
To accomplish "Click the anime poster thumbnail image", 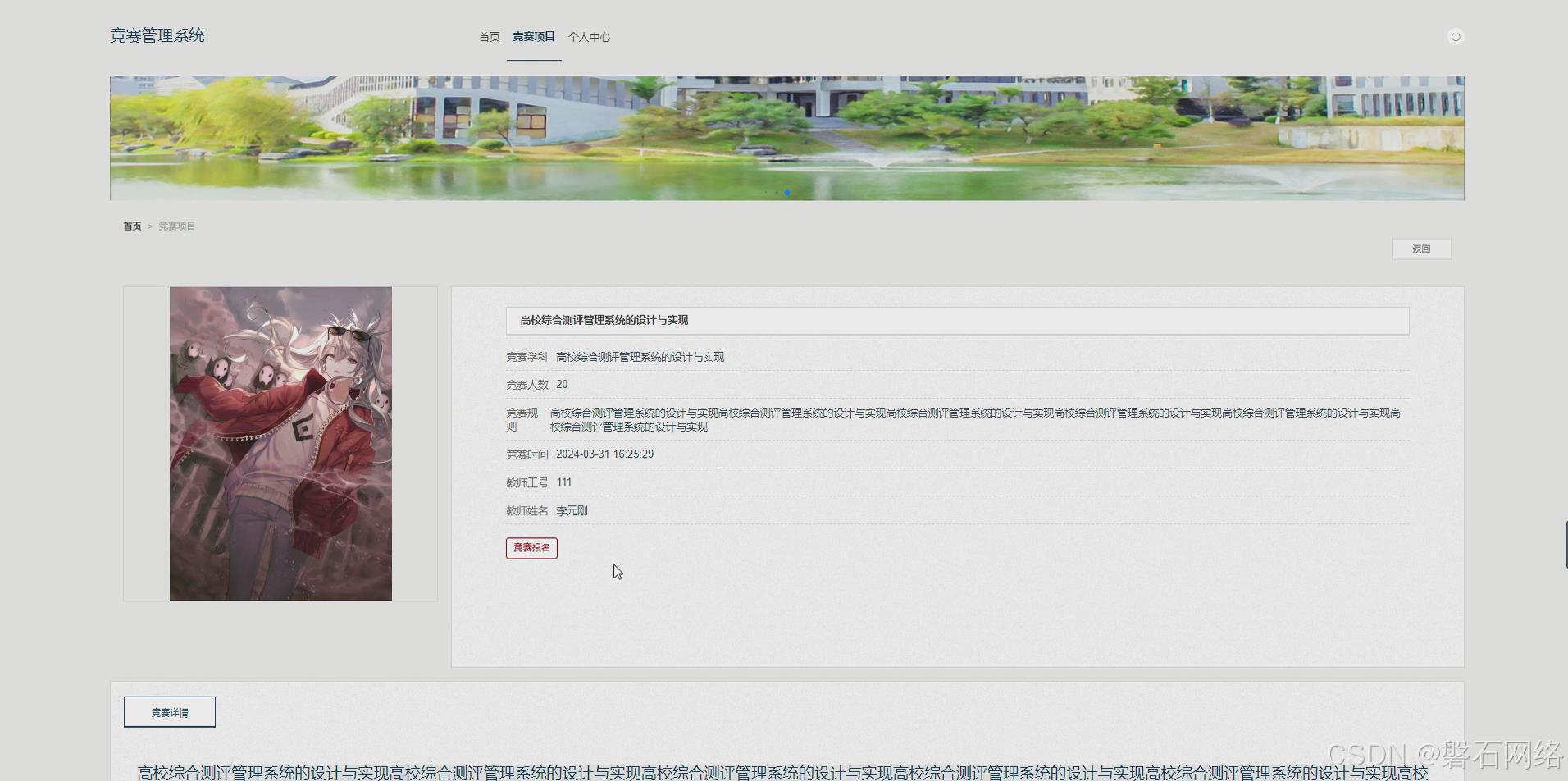I will [x=280, y=443].
